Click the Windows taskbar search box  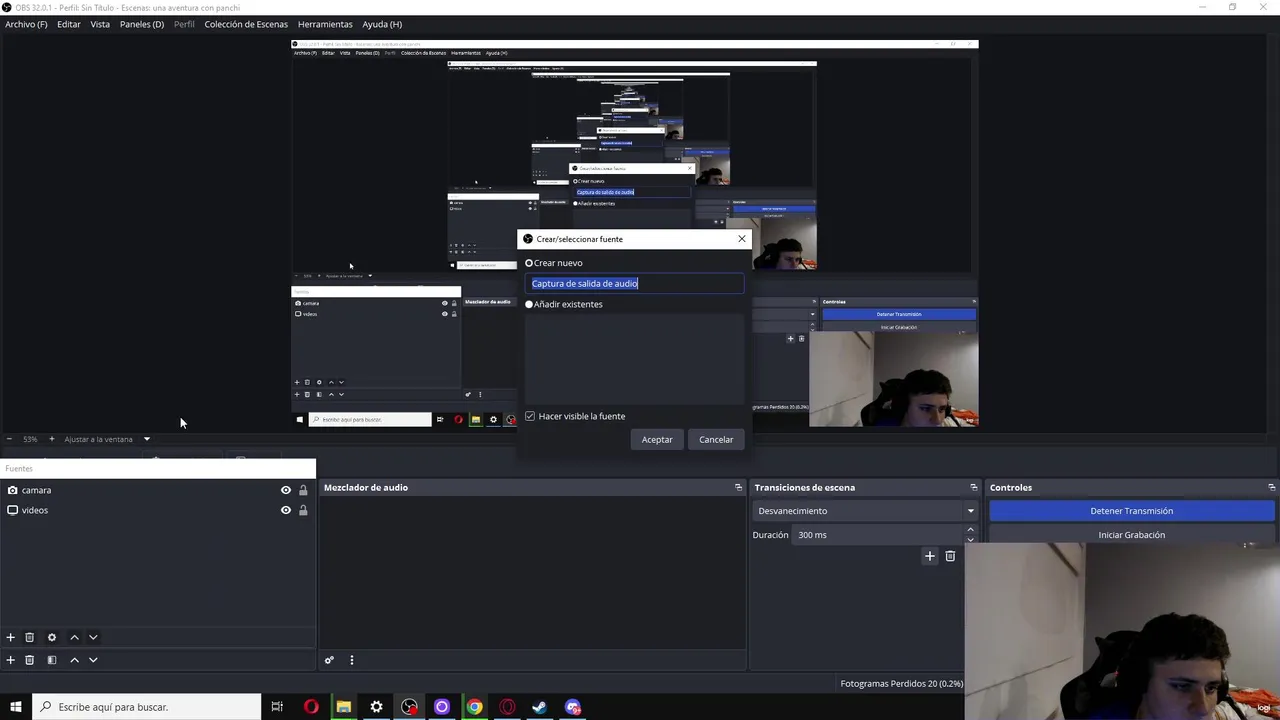point(147,707)
